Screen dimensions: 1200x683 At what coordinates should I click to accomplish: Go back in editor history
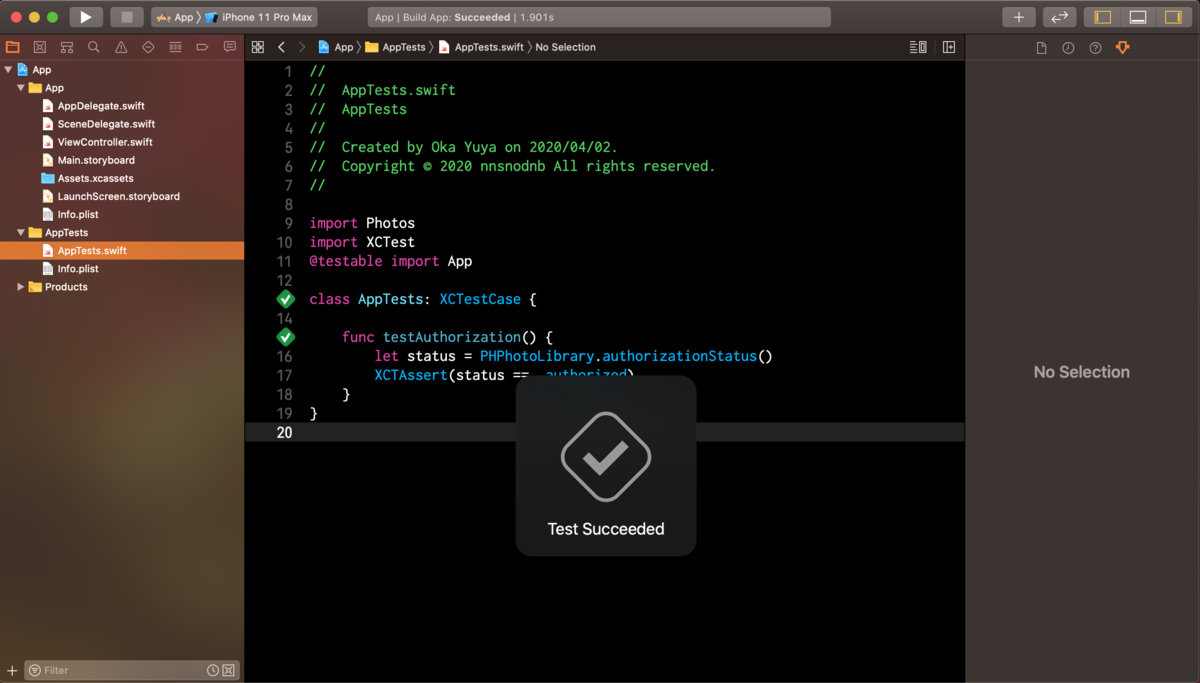282,47
